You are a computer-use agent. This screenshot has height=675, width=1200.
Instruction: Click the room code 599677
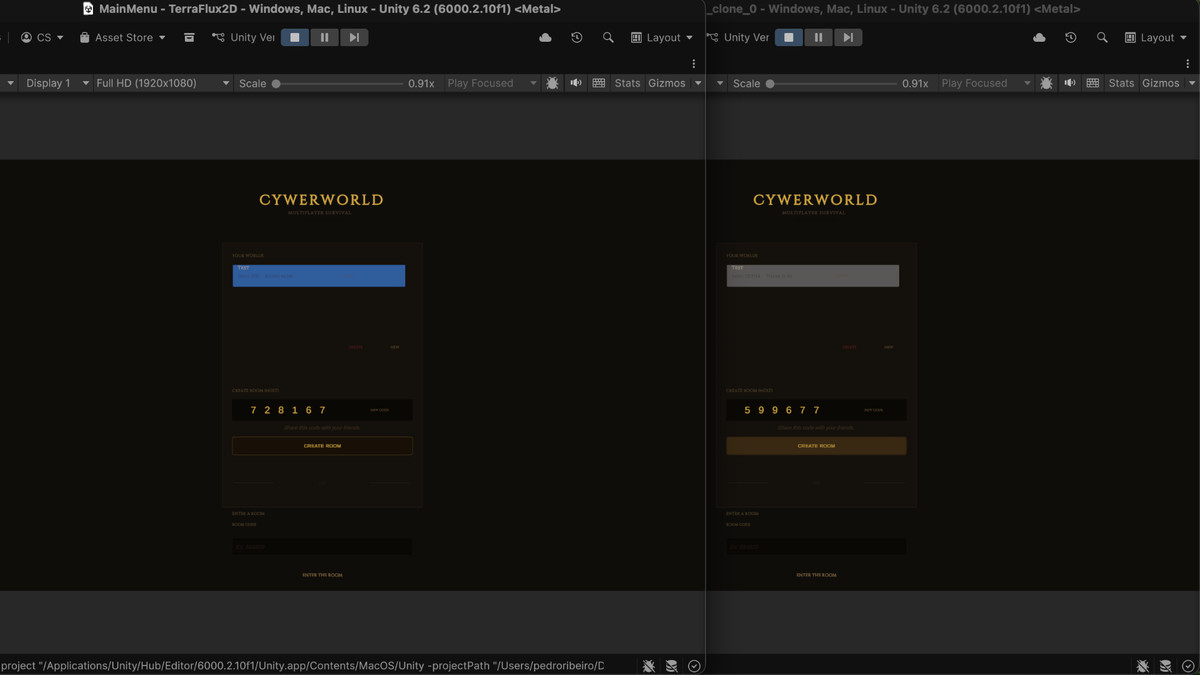[x=782, y=410]
